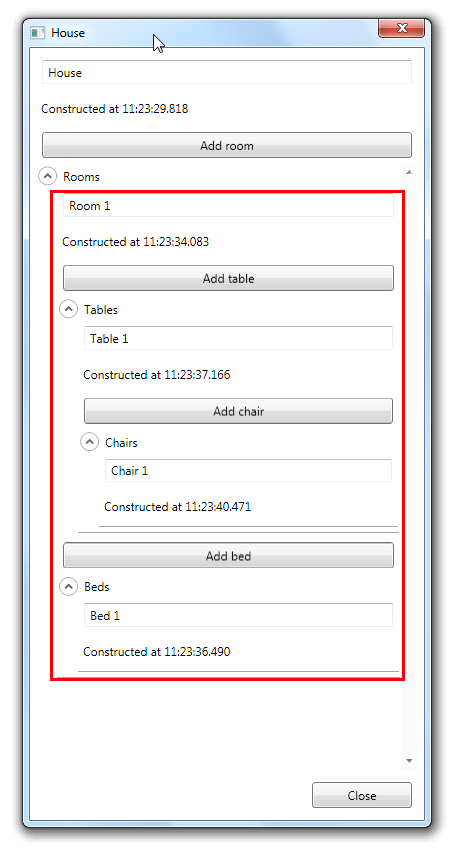
Task: Focus the House name text field
Action: (227, 72)
